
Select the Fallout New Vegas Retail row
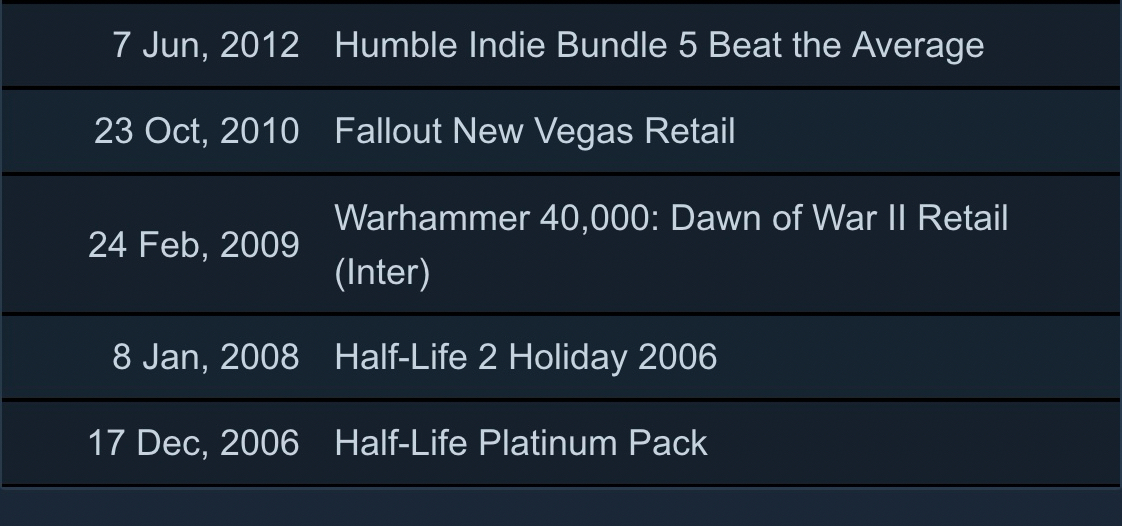tap(534, 131)
